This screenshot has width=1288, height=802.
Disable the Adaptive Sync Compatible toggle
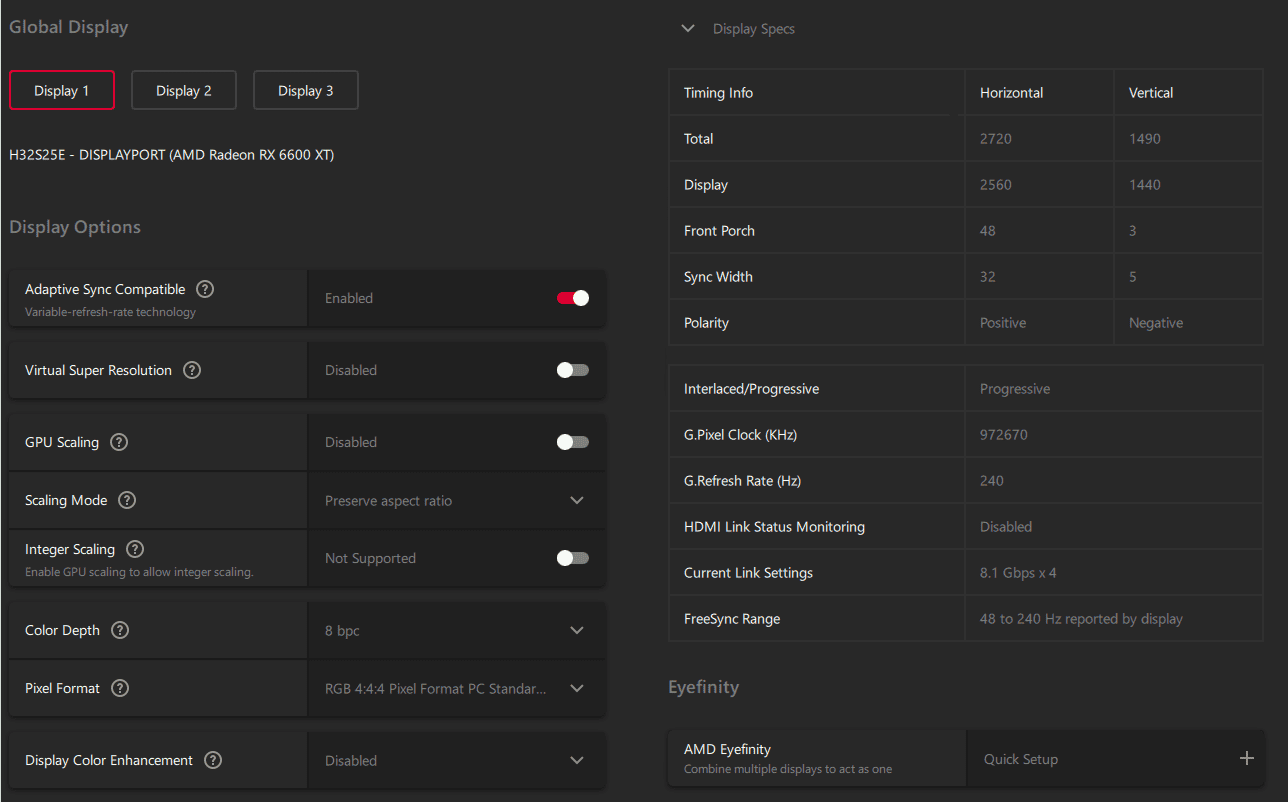click(572, 298)
